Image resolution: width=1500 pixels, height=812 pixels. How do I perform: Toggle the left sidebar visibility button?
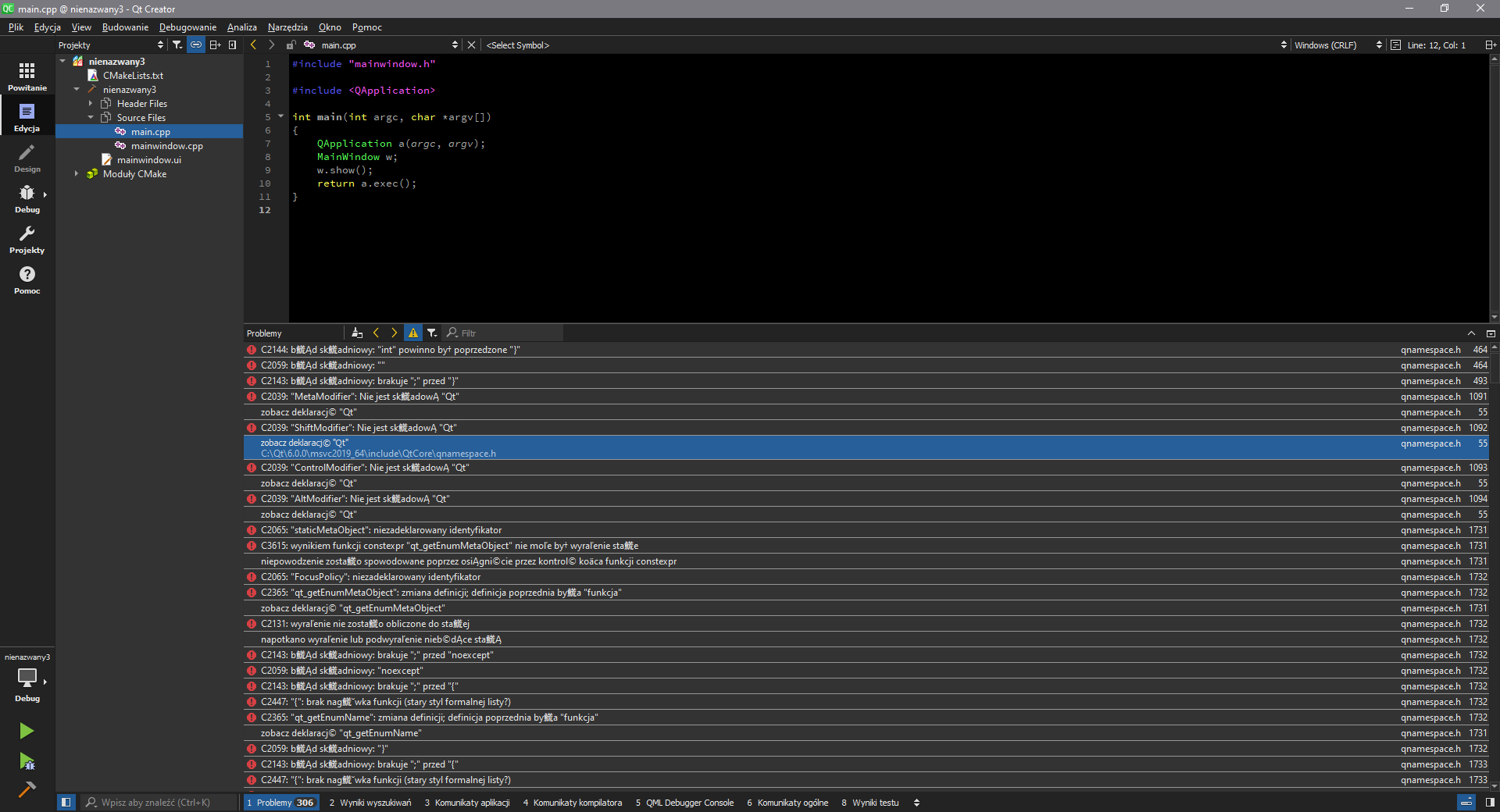(66, 802)
